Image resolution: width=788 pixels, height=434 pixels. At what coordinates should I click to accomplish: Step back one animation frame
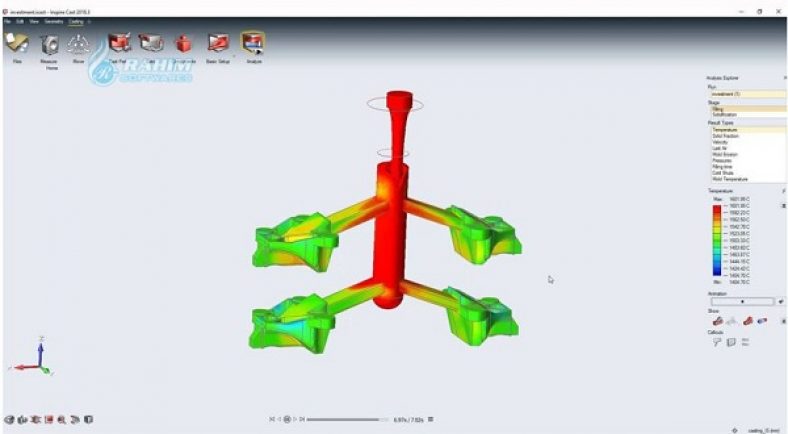[279, 419]
